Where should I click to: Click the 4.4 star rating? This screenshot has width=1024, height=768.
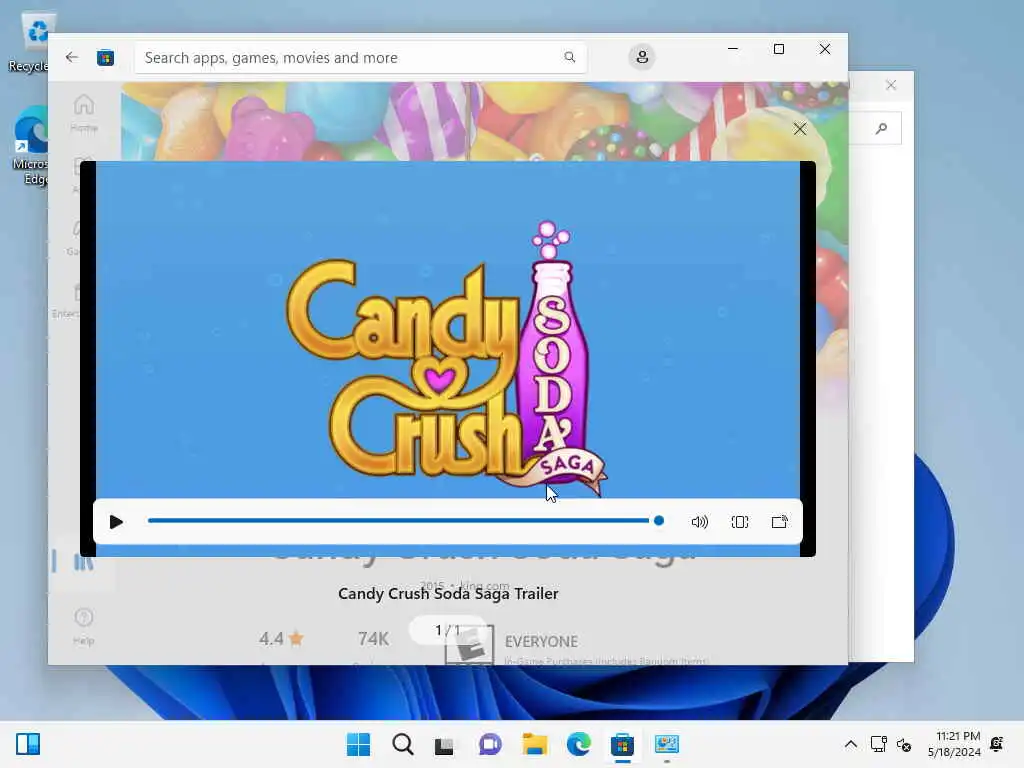281,638
